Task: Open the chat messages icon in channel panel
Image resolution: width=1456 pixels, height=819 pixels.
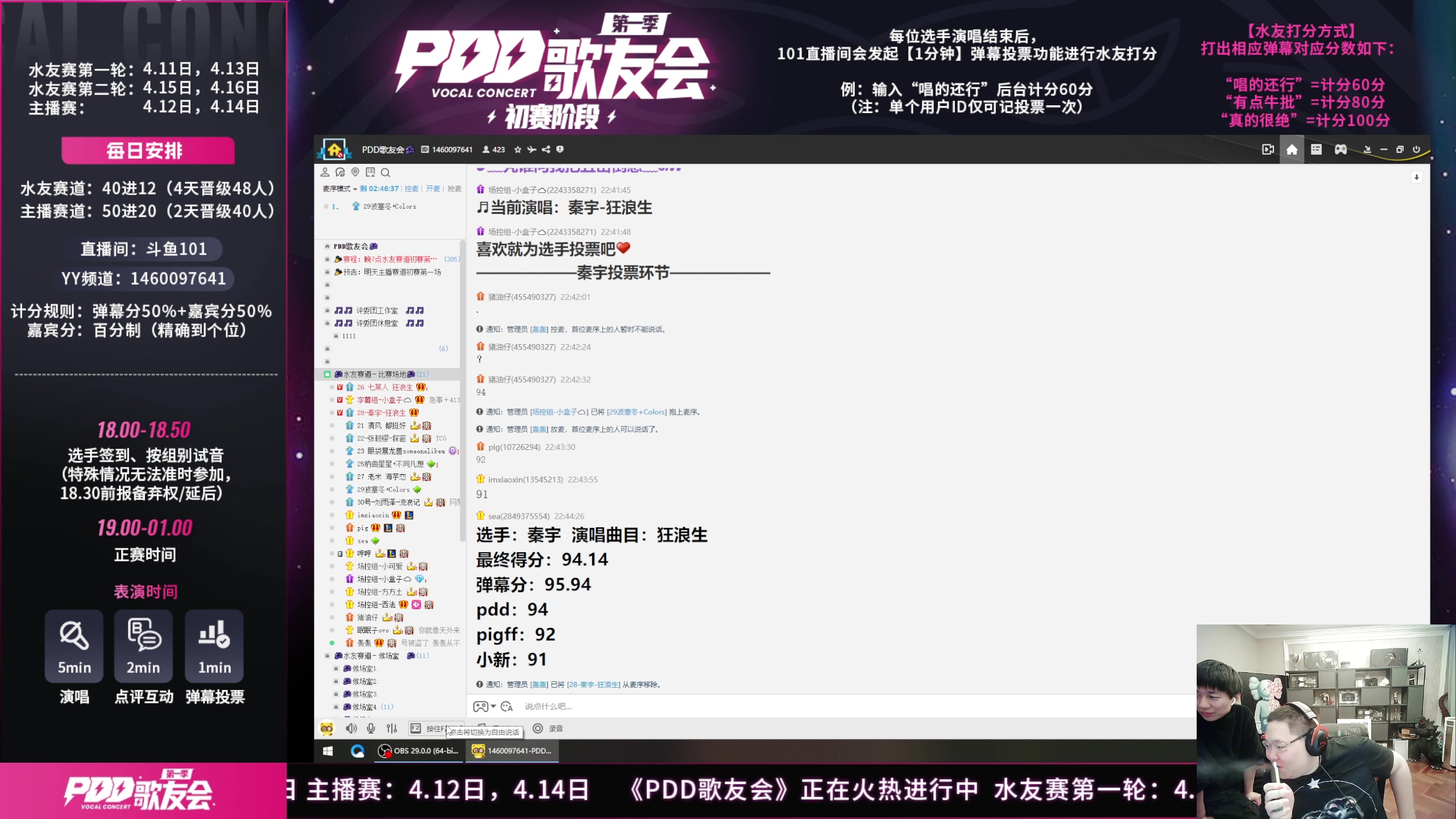Action: pyautogui.click(x=340, y=172)
